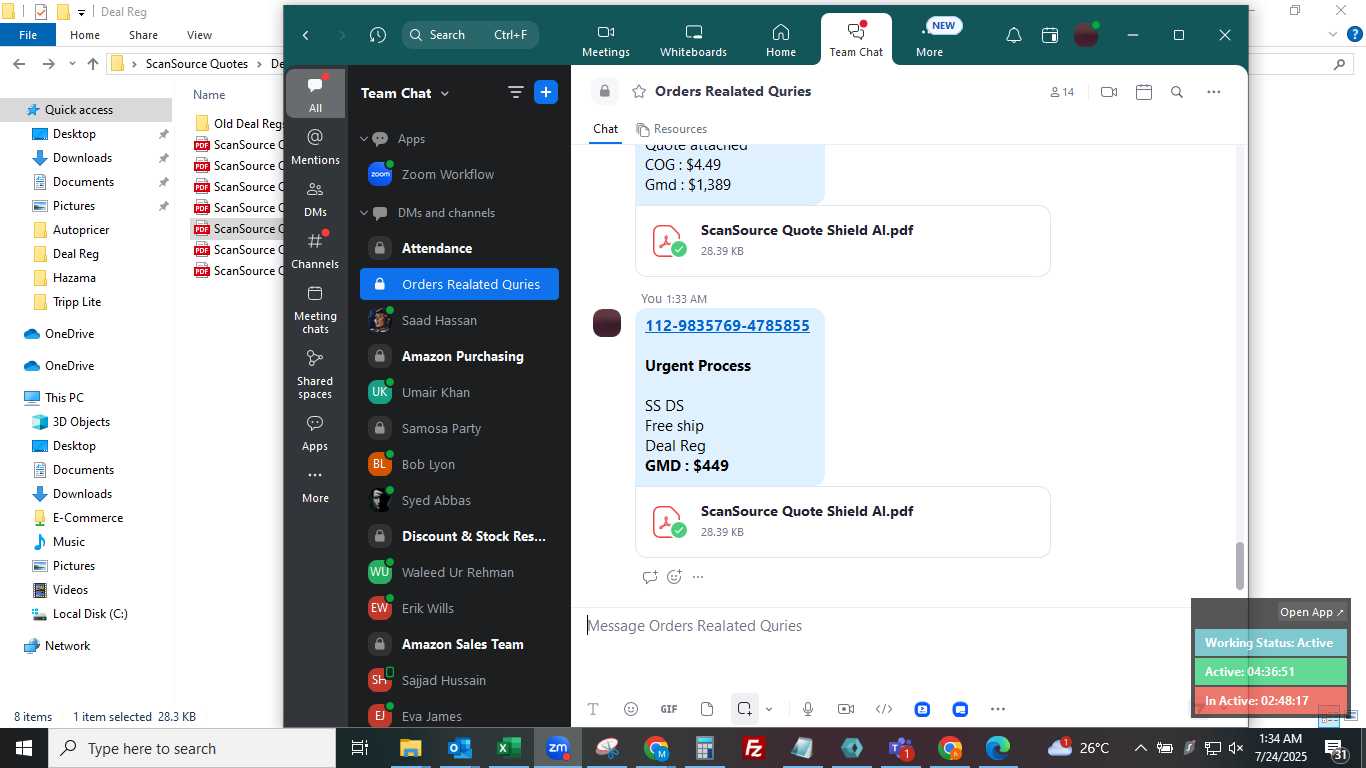Open the More menu with NEW badge
The width and height of the screenshot is (1366, 768).
(929, 41)
